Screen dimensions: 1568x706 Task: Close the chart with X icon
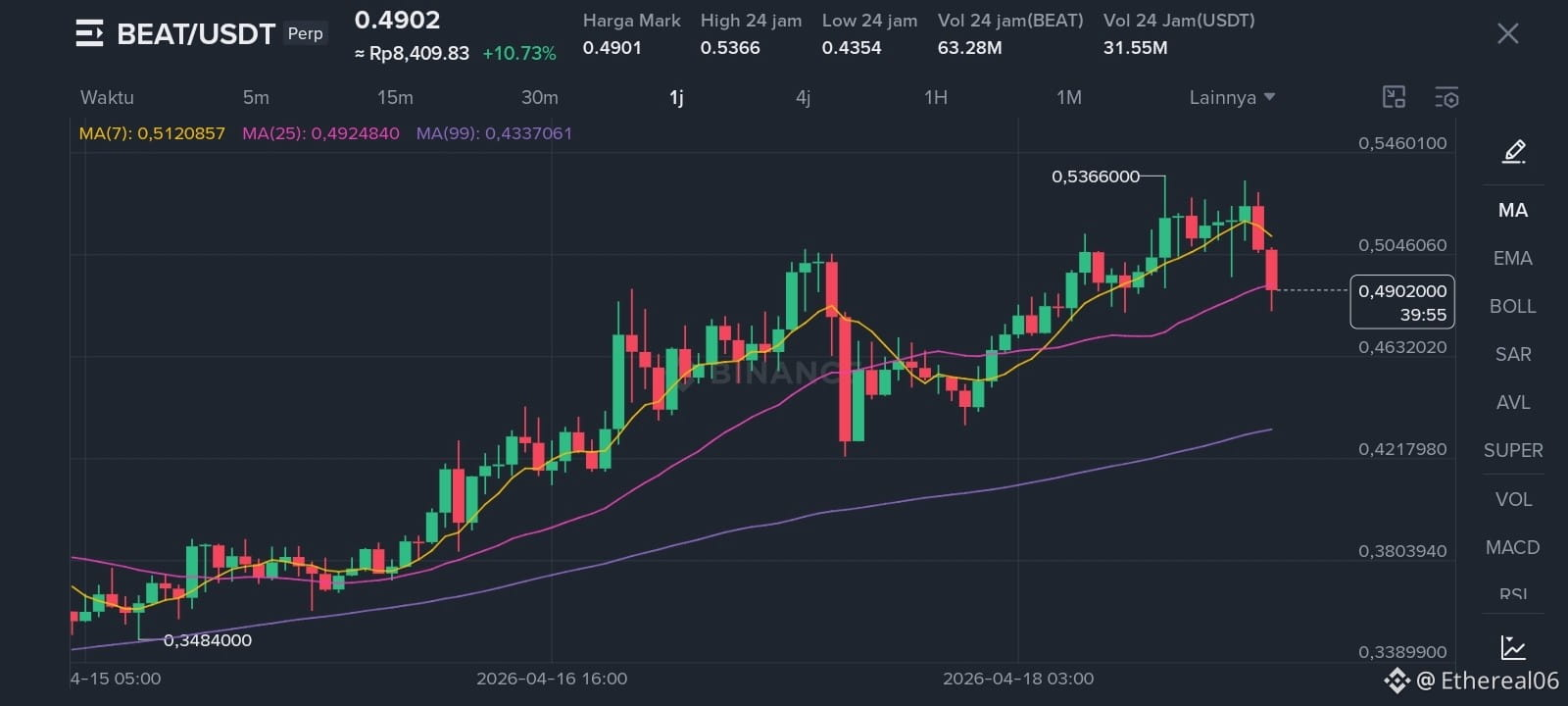coord(1508,33)
